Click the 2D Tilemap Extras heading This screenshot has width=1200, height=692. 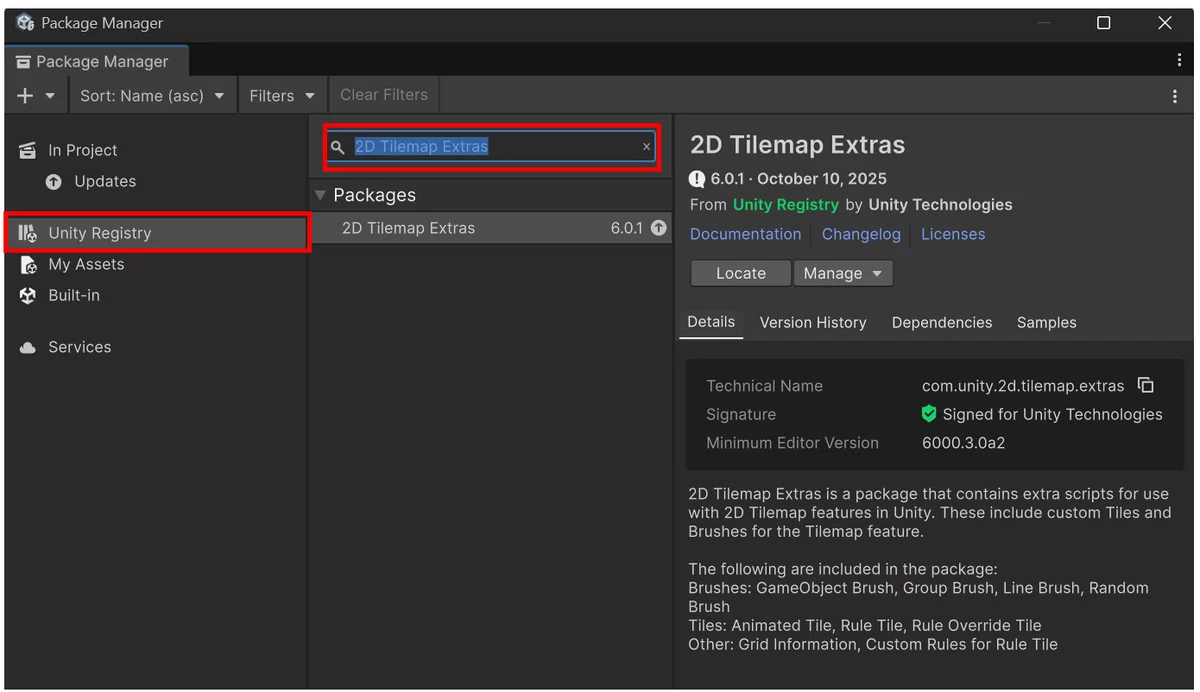tap(798, 145)
